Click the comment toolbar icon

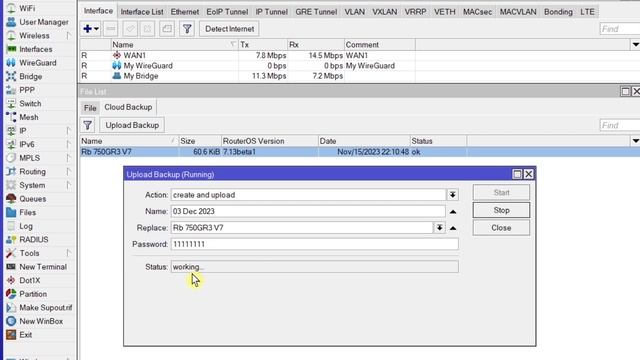point(167,29)
